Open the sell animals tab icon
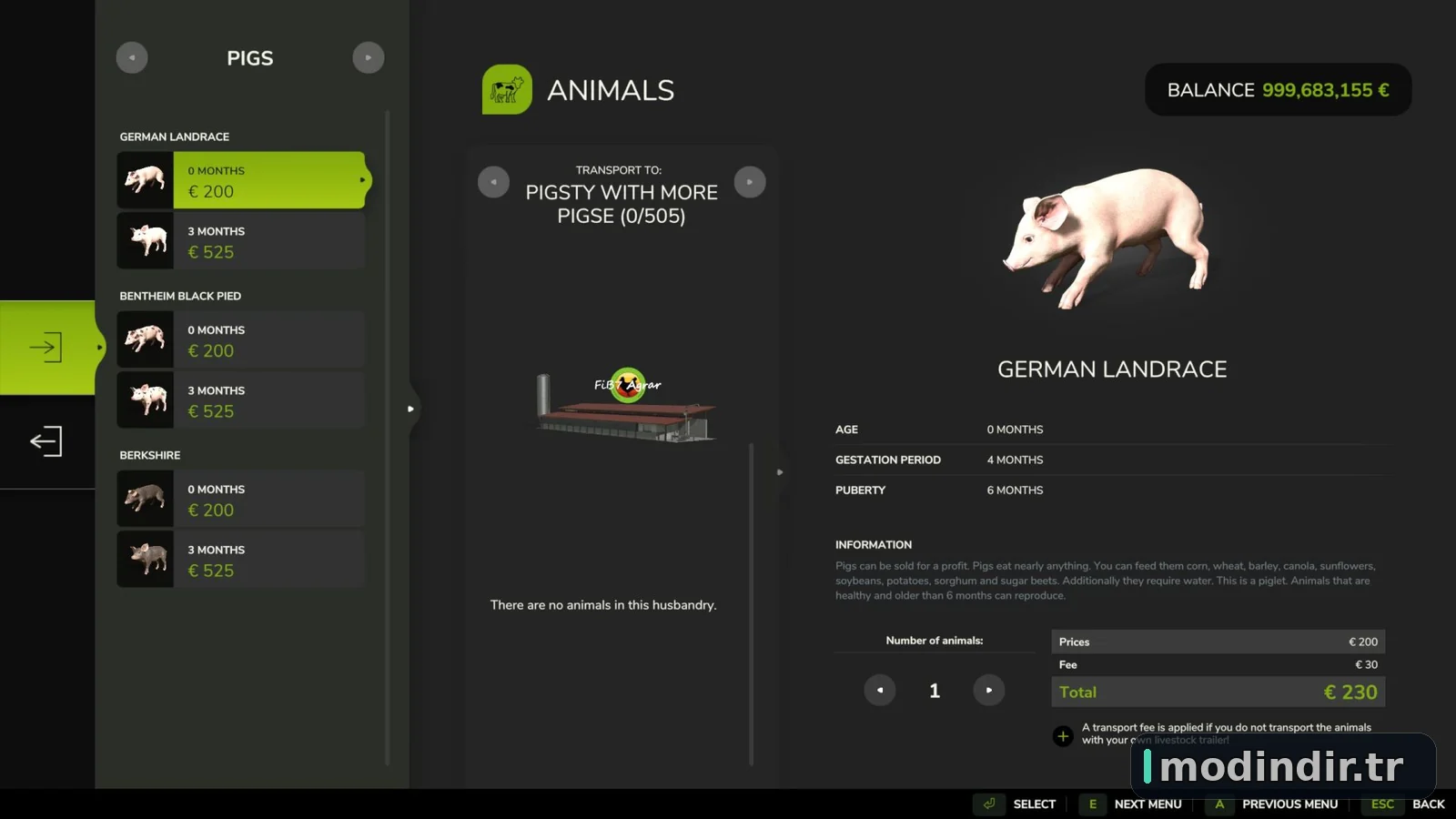Image resolution: width=1456 pixels, height=819 pixels. [45, 442]
